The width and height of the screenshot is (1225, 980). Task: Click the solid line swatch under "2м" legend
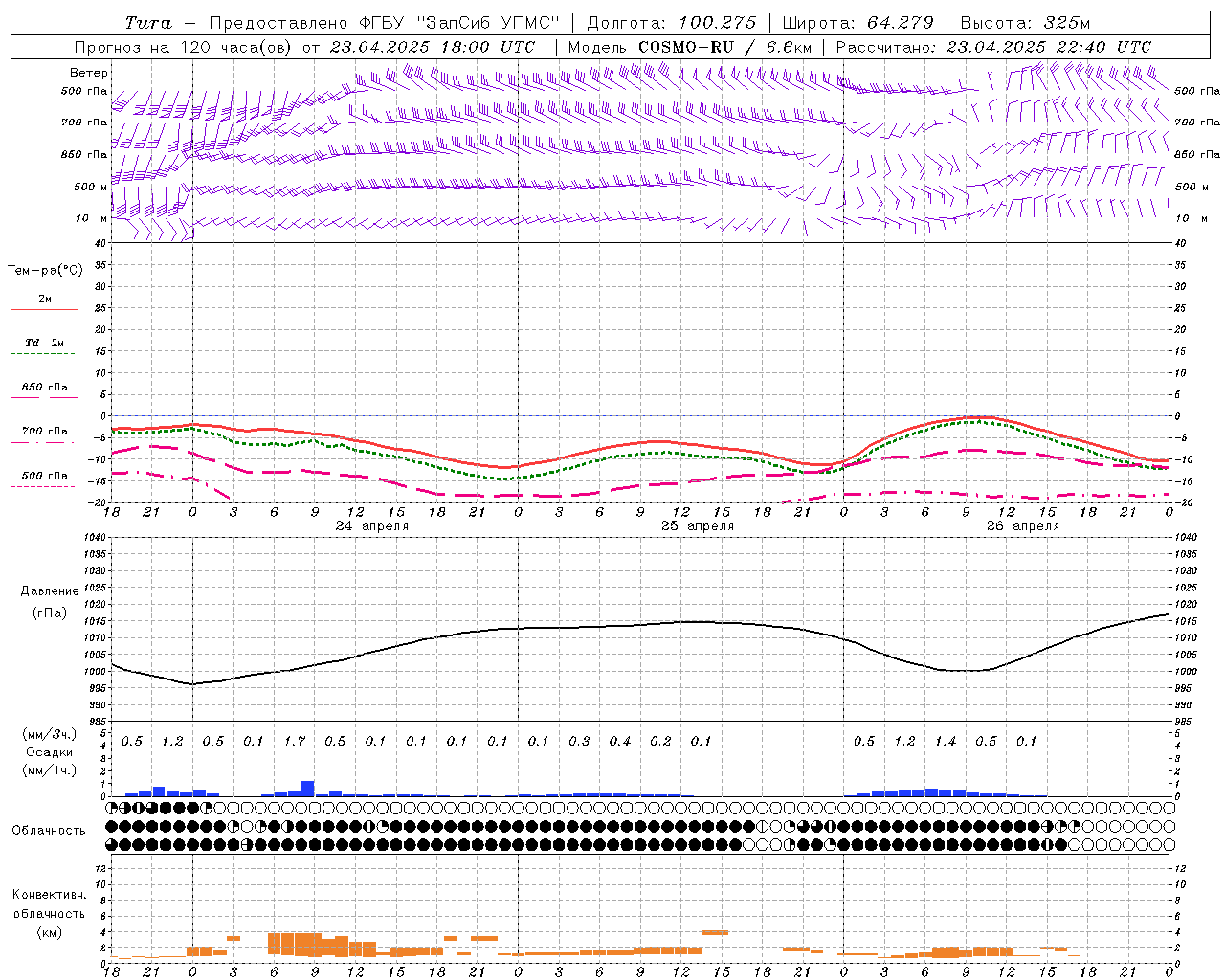point(44,310)
